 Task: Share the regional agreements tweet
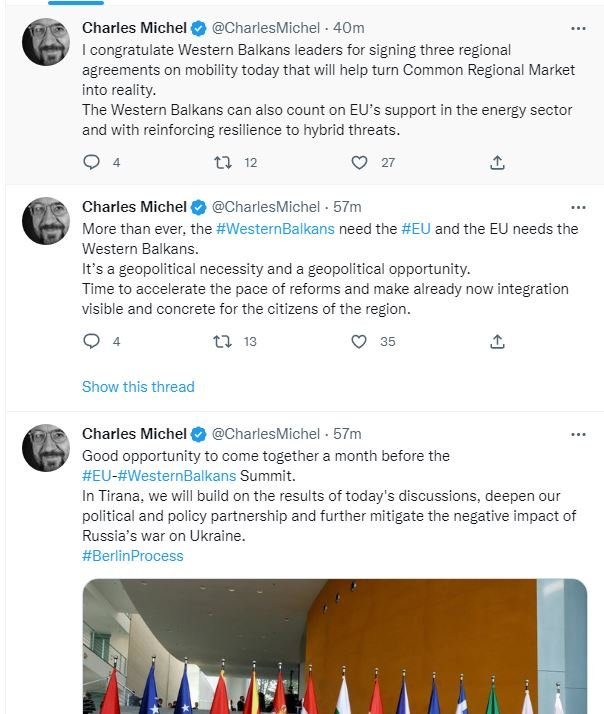(x=497, y=162)
